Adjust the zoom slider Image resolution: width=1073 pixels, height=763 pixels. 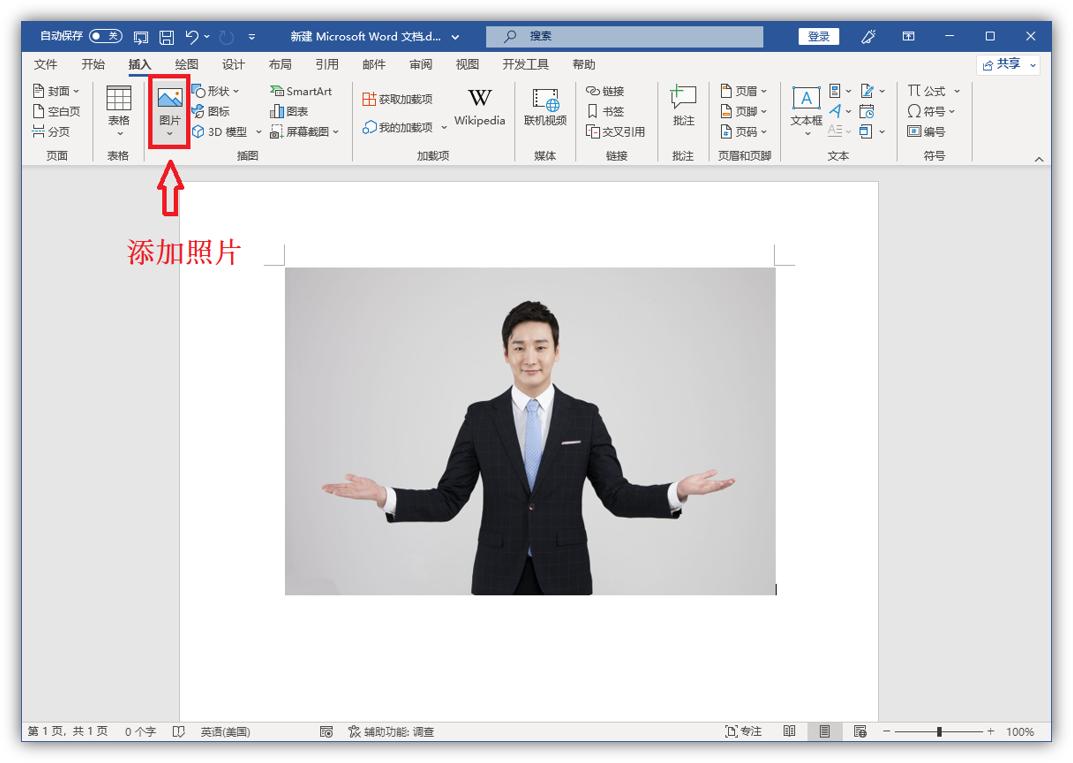940,731
